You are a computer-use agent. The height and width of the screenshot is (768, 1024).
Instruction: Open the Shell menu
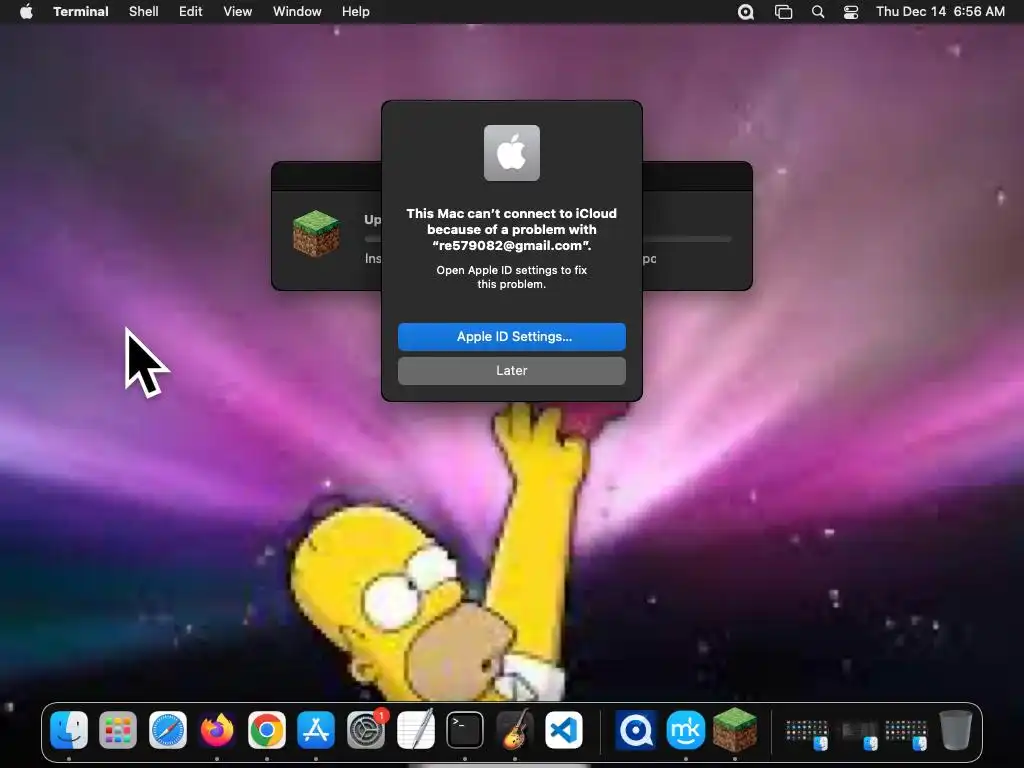click(144, 11)
